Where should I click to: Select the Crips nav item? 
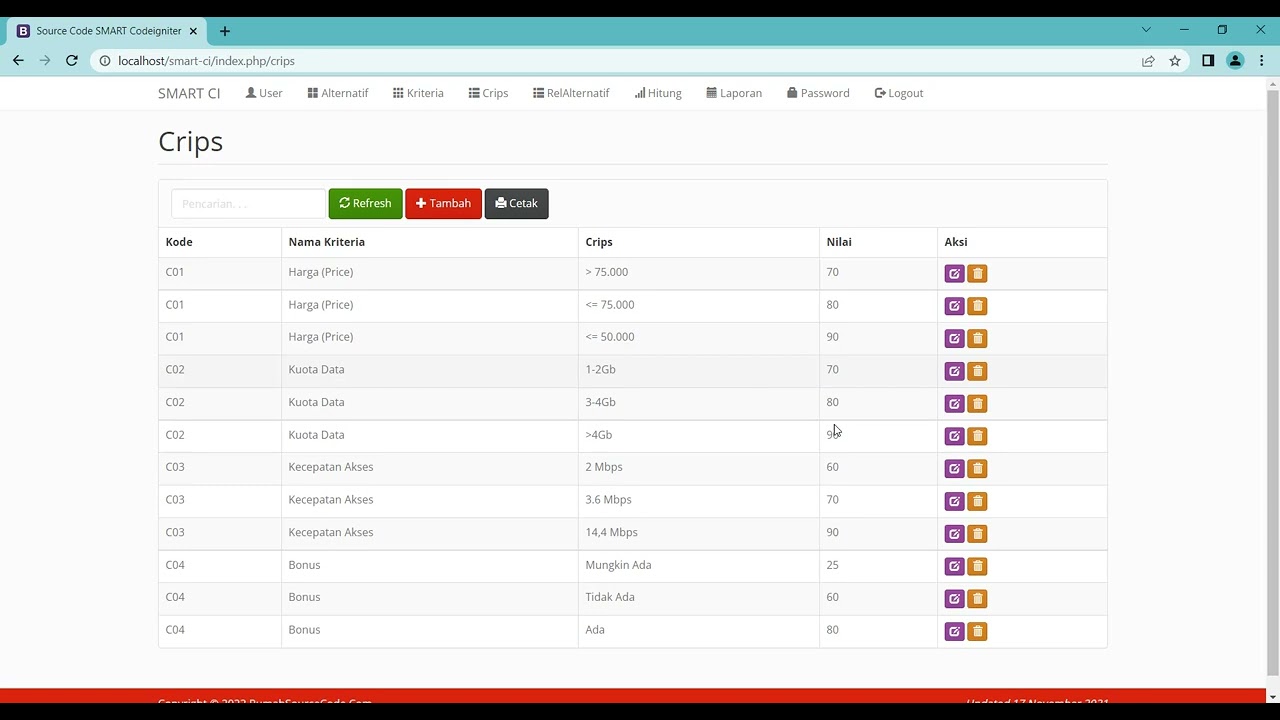[488, 93]
